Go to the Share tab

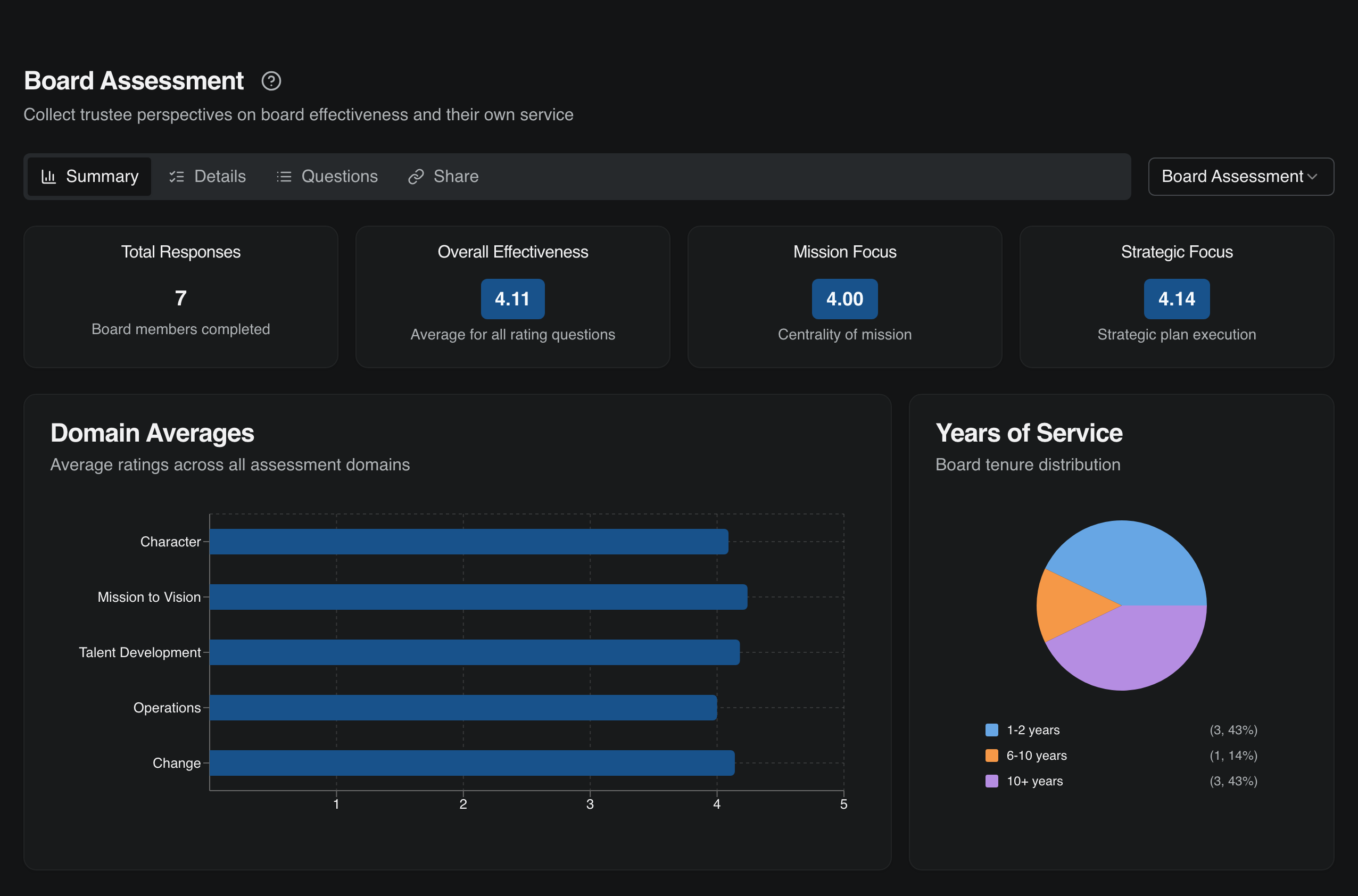point(443,177)
